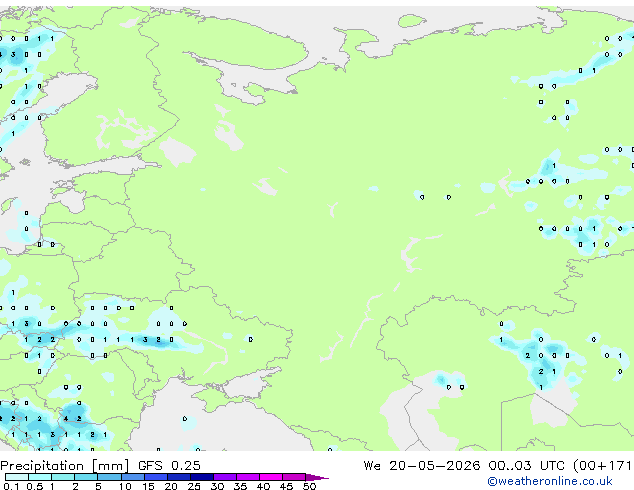Pick the legend swatch between 0.1 and 0.5
The image size is (634, 490).
click(x=17, y=477)
